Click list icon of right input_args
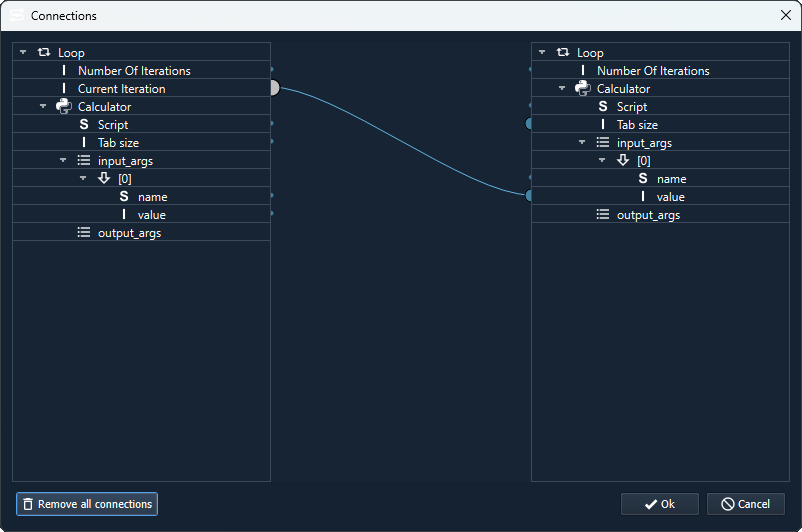This screenshot has width=802, height=532. pyautogui.click(x=603, y=142)
